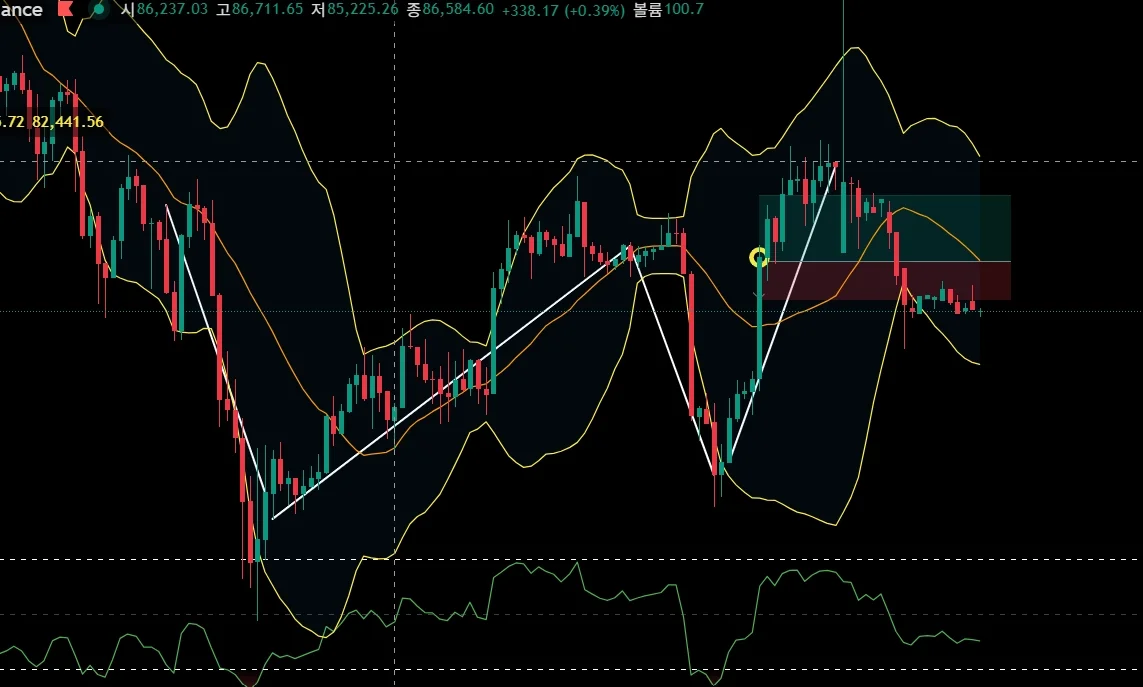Screen dimensions: 1143x687
Task: Click the high price value 86,711.65
Action: (267, 9)
